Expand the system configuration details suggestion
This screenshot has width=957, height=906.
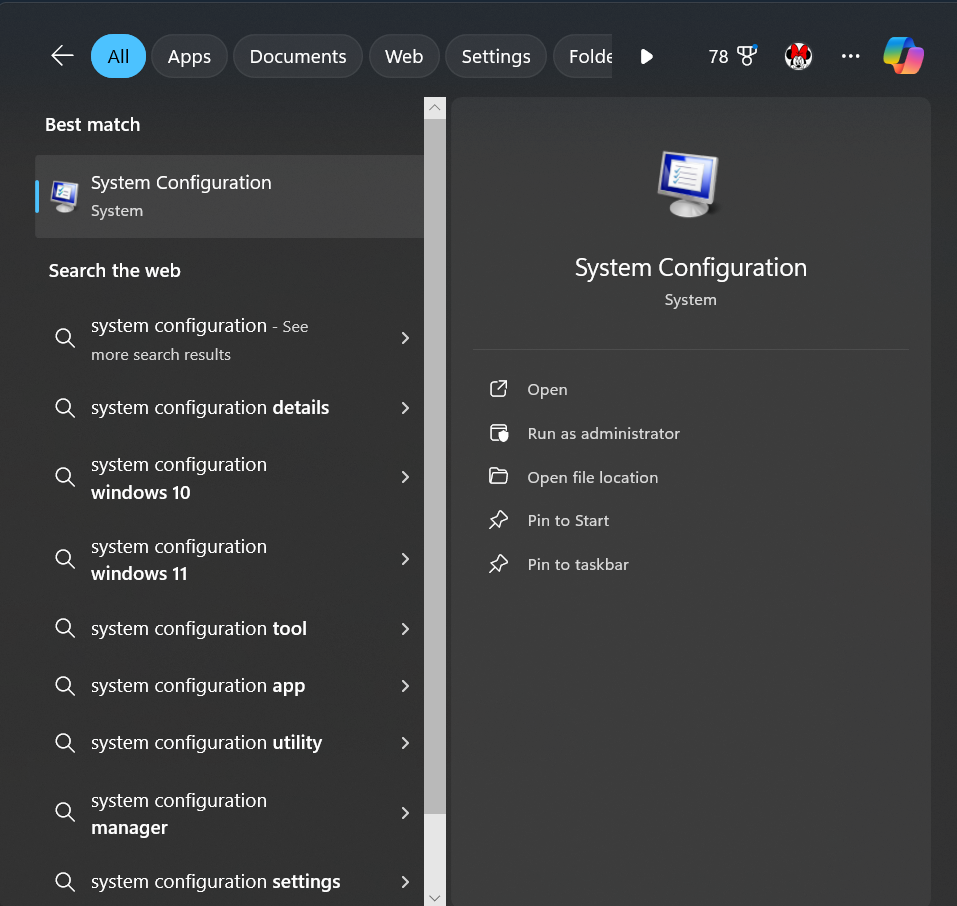(x=405, y=408)
